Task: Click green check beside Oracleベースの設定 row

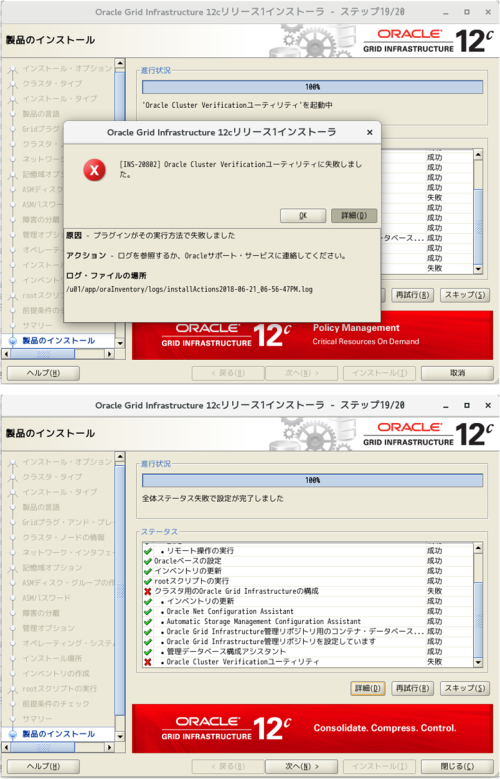Action: (148, 561)
